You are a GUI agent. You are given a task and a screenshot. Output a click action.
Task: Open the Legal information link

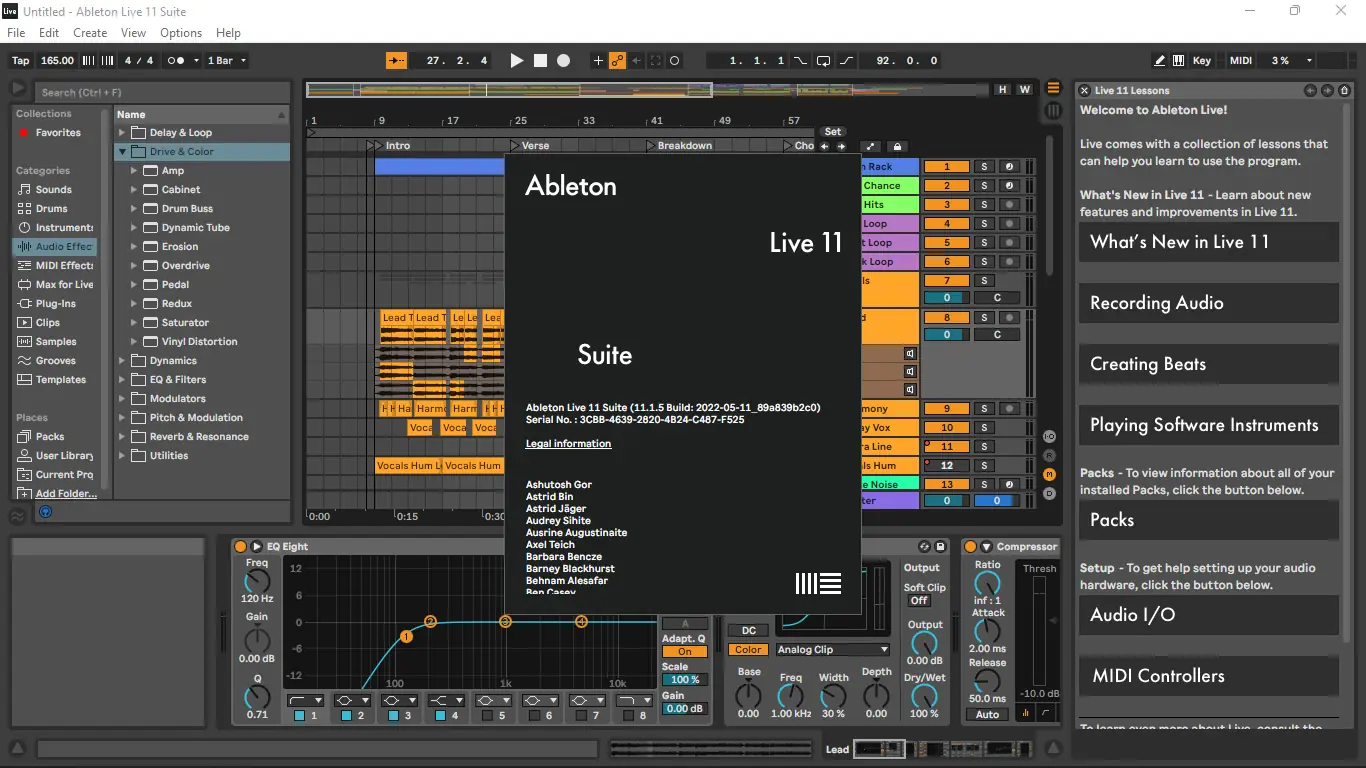568,444
